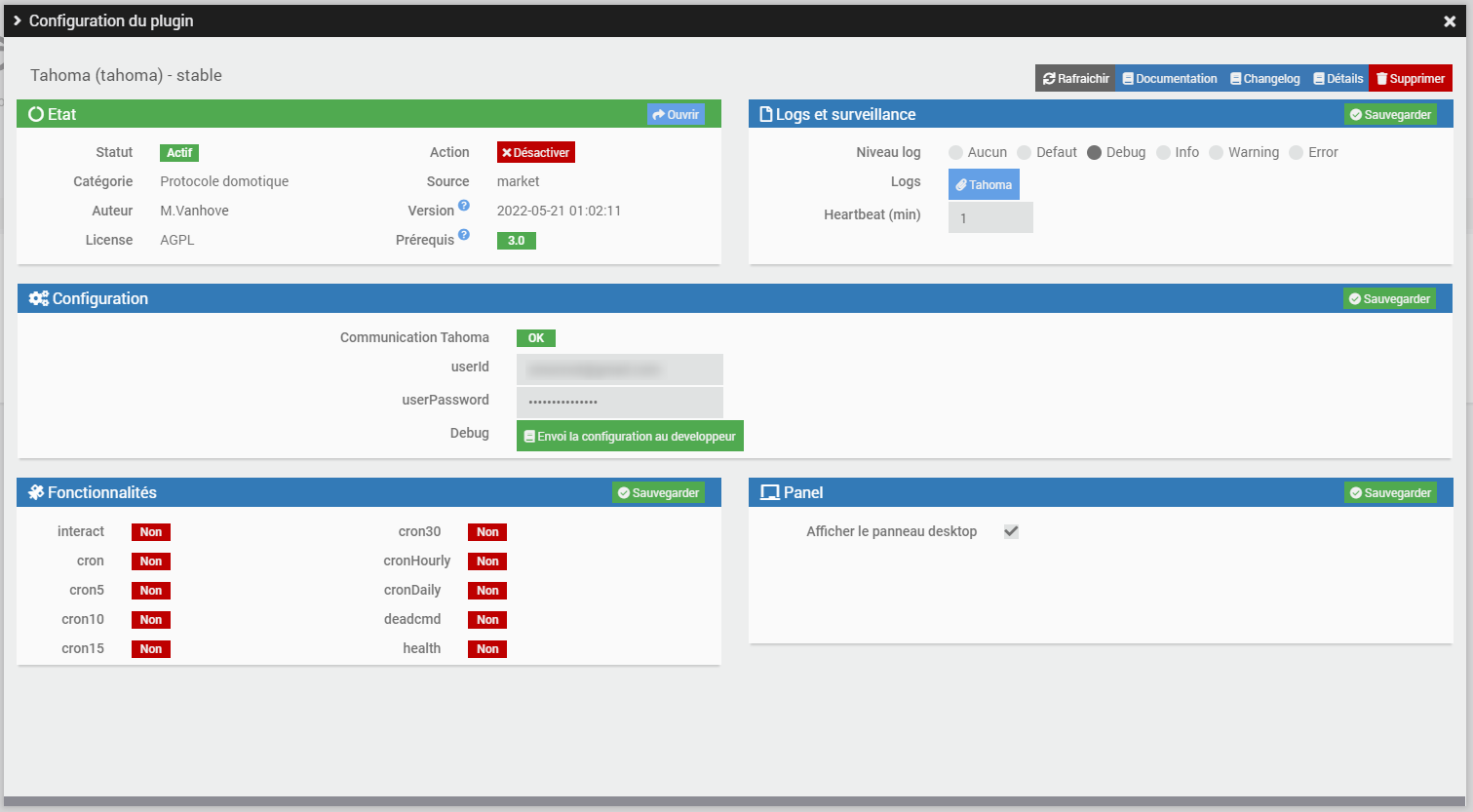Click the market source value
Image resolution: width=1473 pixels, height=812 pixels.
coord(518,181)
